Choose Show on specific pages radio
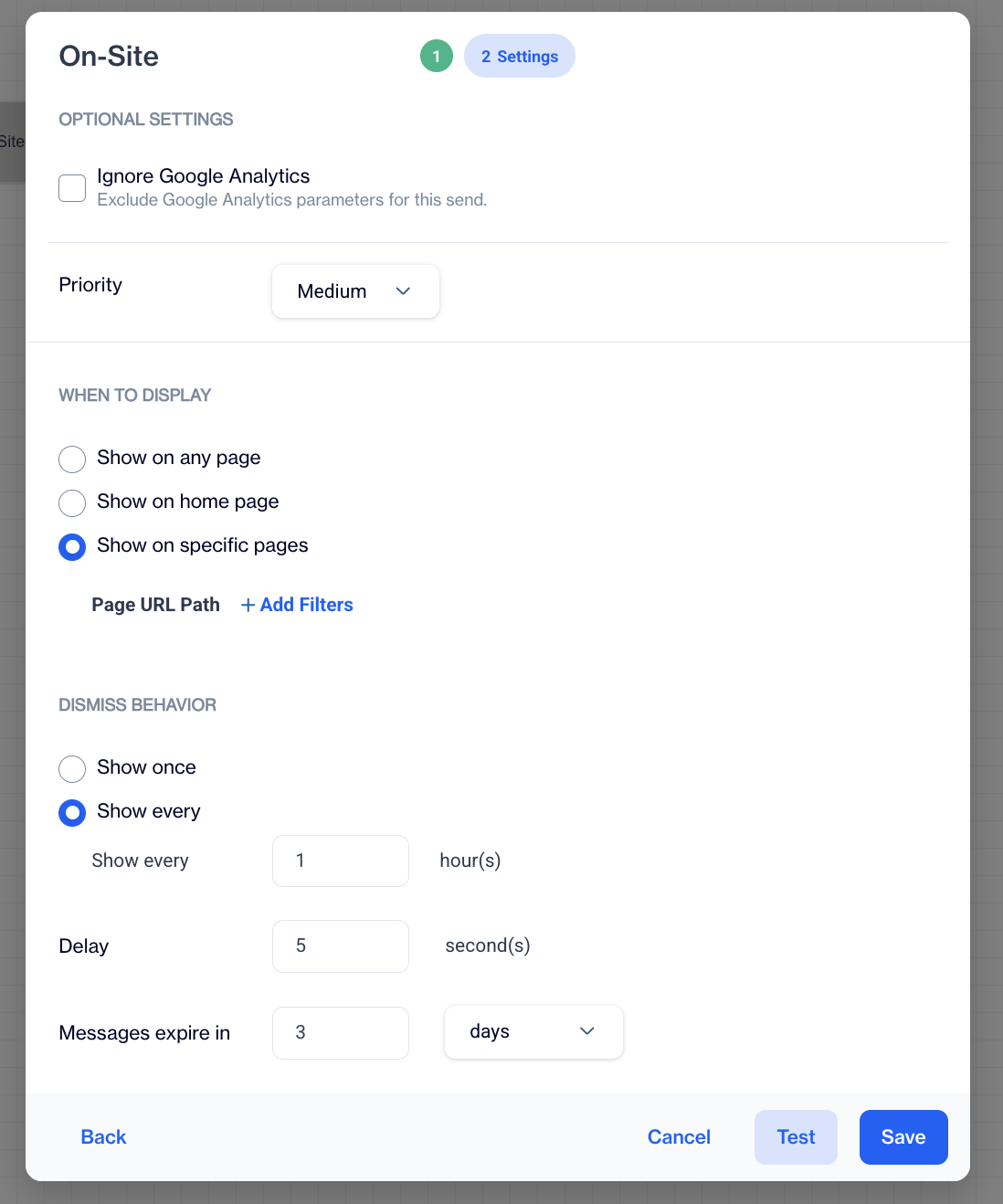The width and height of the screenshot is (1003, 1204). coord(72,546)
